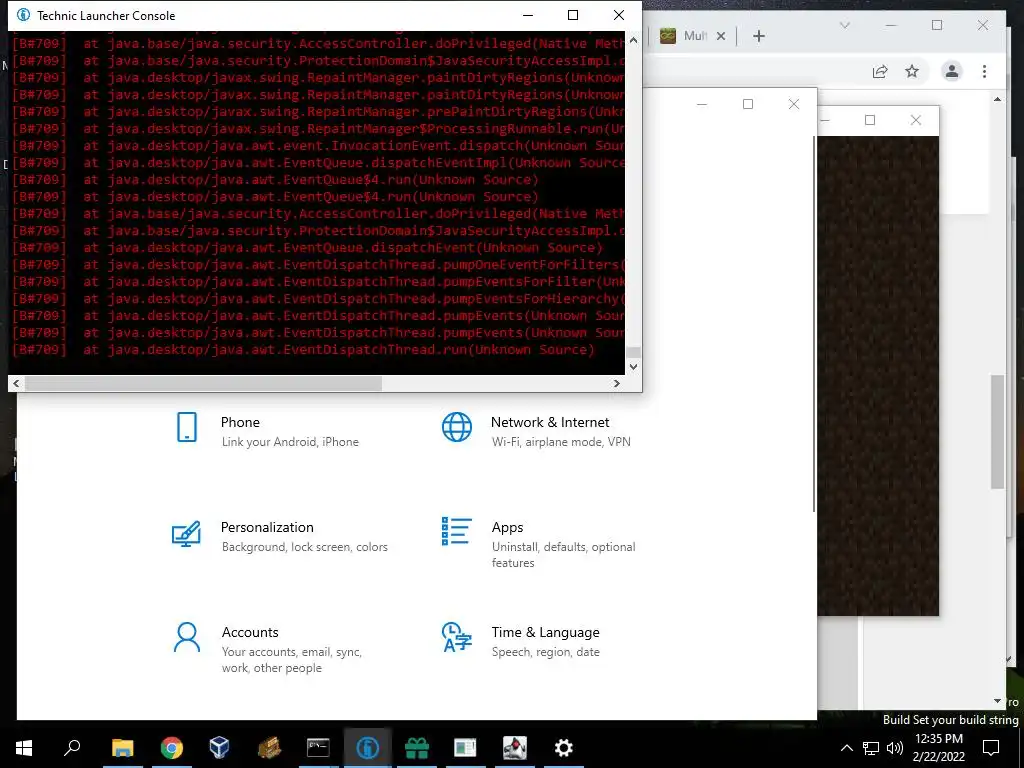Open the wooden-crate app on the taskbar
Screen dimensions: 1024x768
click(269, 748)
